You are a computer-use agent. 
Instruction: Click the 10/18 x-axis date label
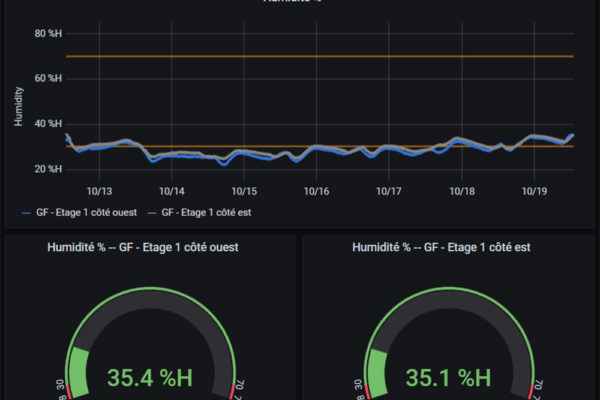[462, 191]
